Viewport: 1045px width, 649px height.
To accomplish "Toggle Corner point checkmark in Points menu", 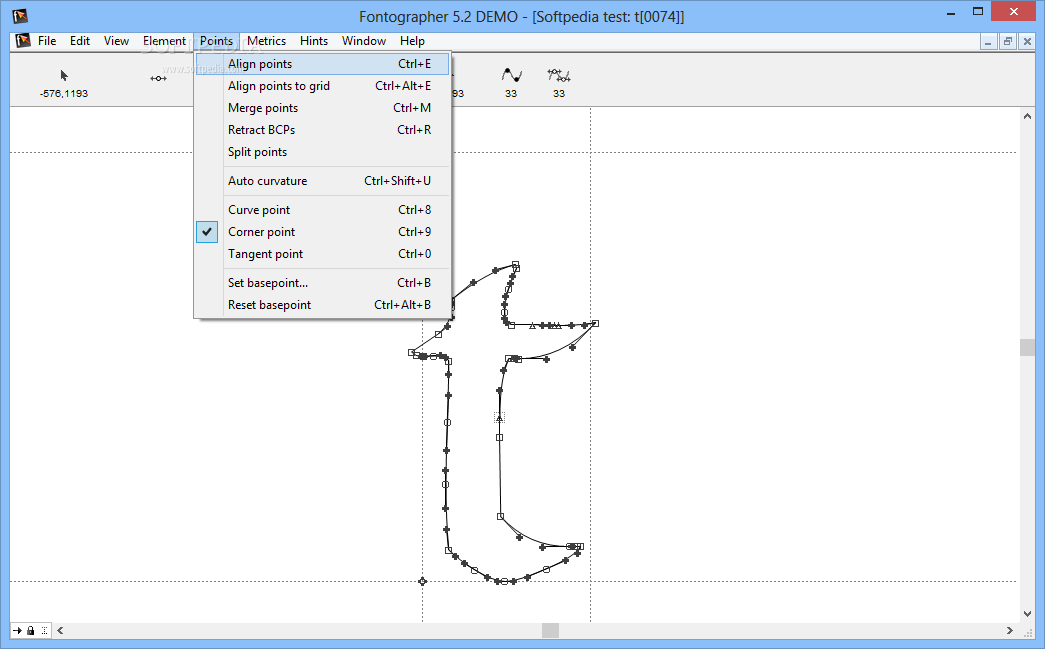I will tap(207, 232).
